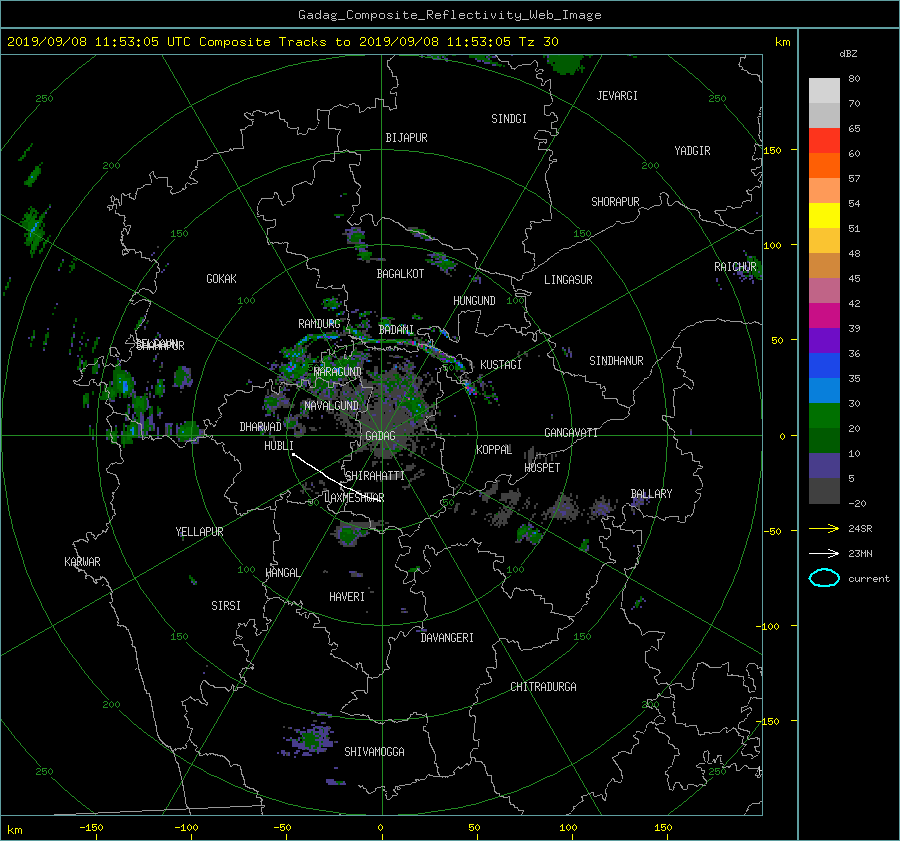Click the SINDHANUR city label
Viewport: 900px width, 841px height.
point(616,361)
